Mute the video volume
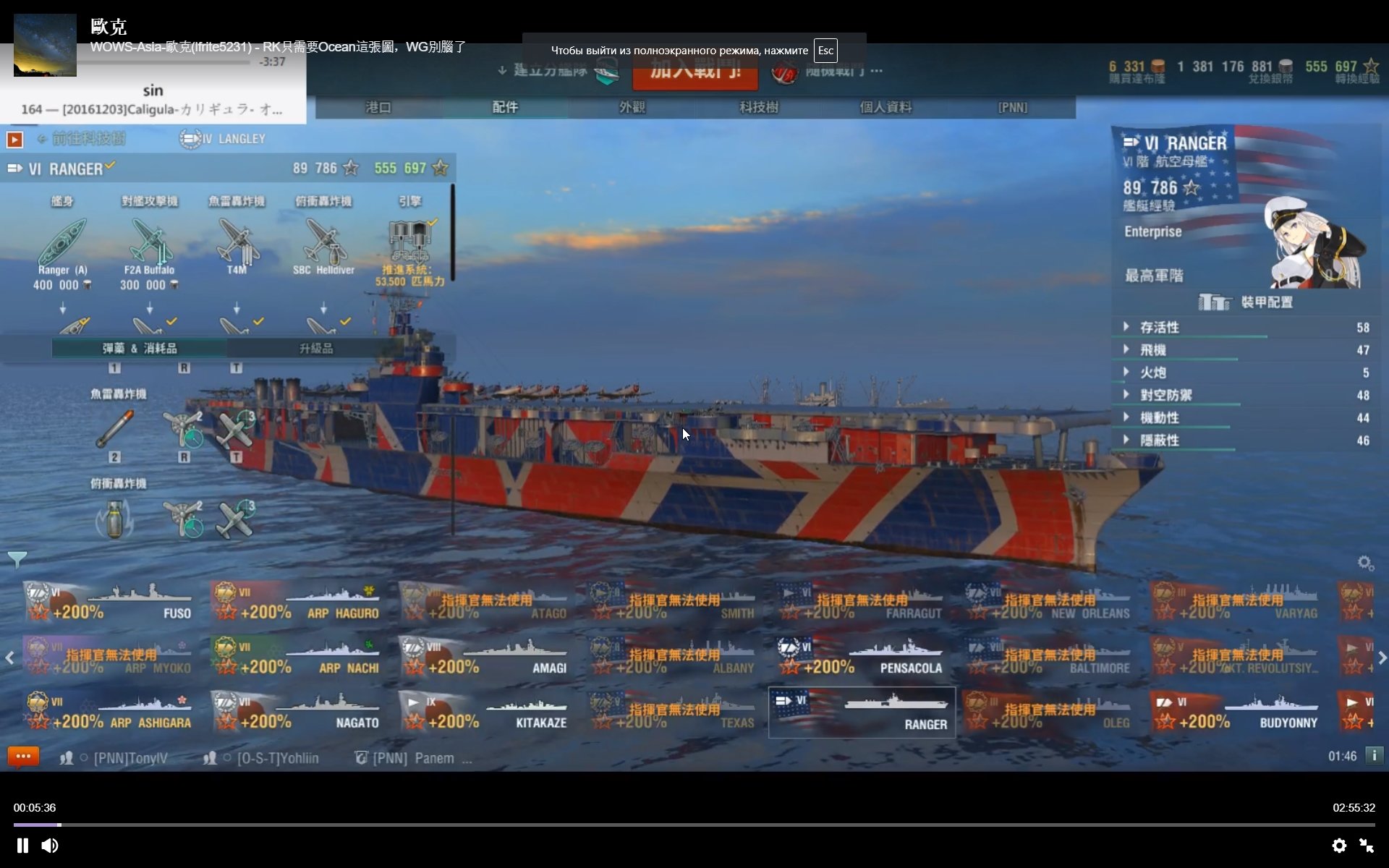The height and width of the screenshot is (868, 1389). [x=50, y=845]
